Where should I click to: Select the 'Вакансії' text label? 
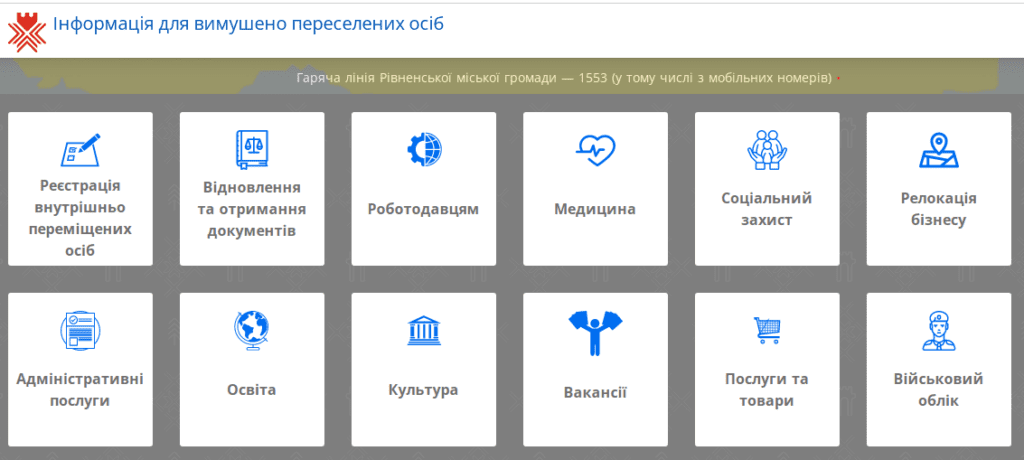point(596,392)
